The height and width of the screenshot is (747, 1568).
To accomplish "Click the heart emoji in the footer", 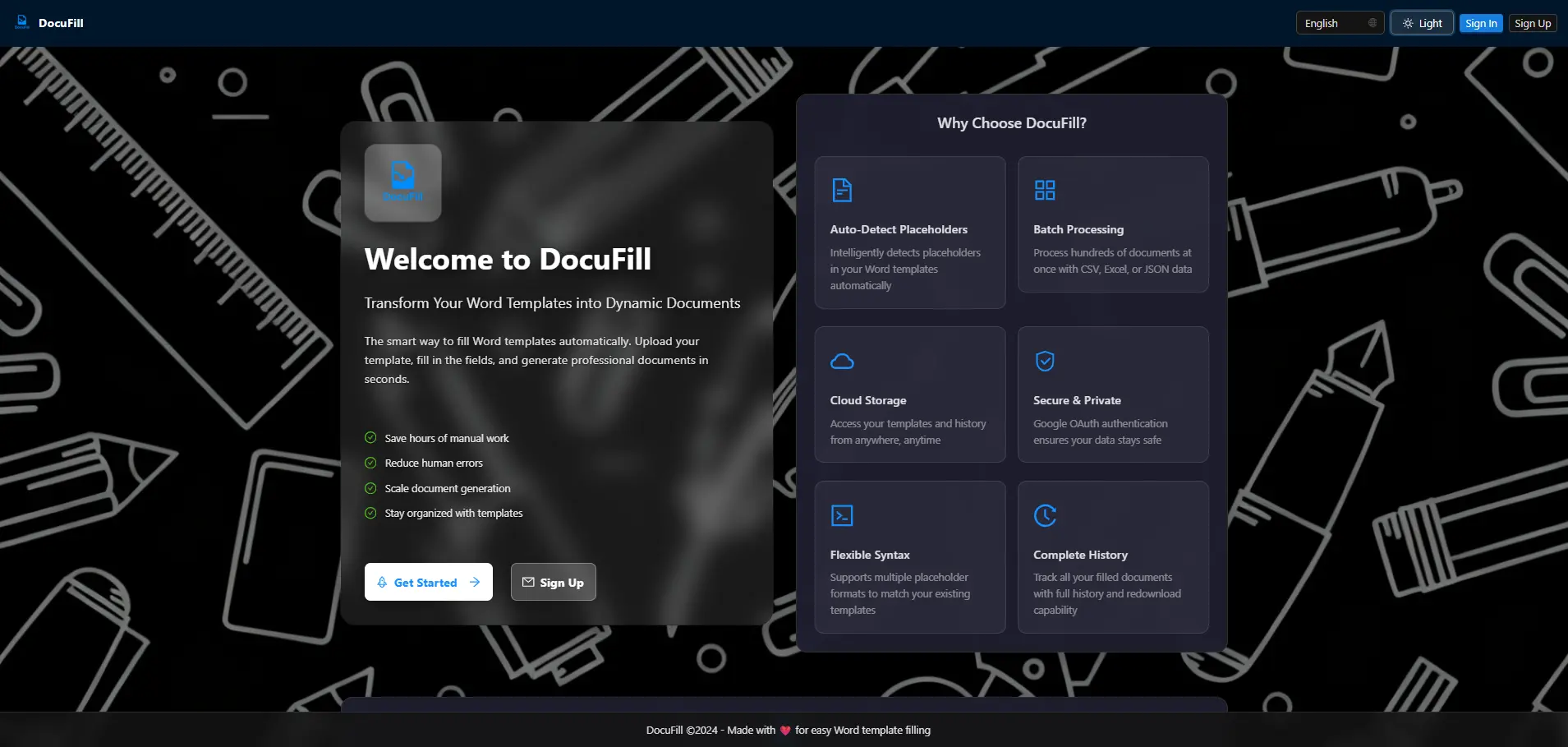I will (x=784, y=730).
